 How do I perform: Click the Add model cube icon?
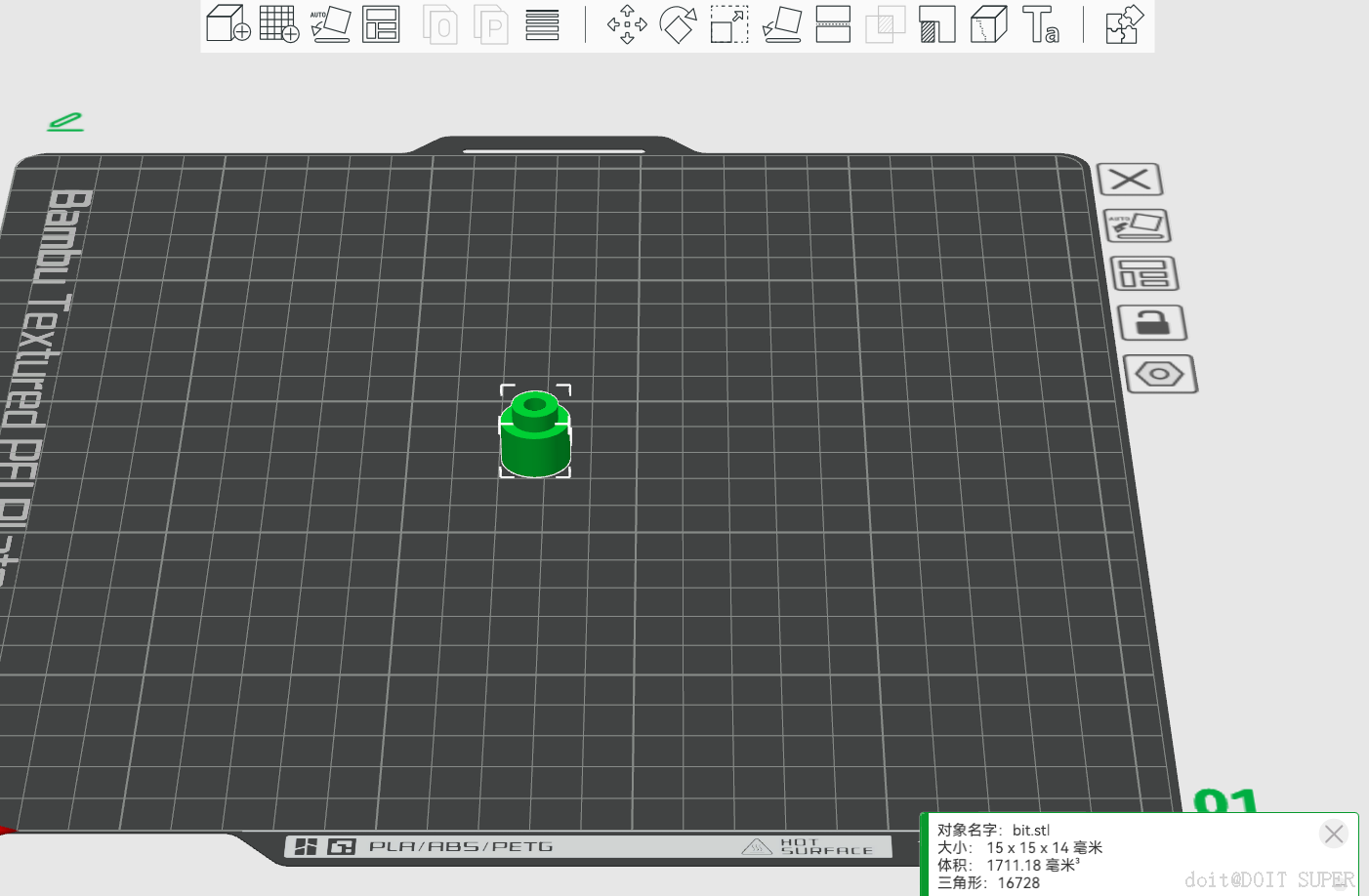coord(228,23)
